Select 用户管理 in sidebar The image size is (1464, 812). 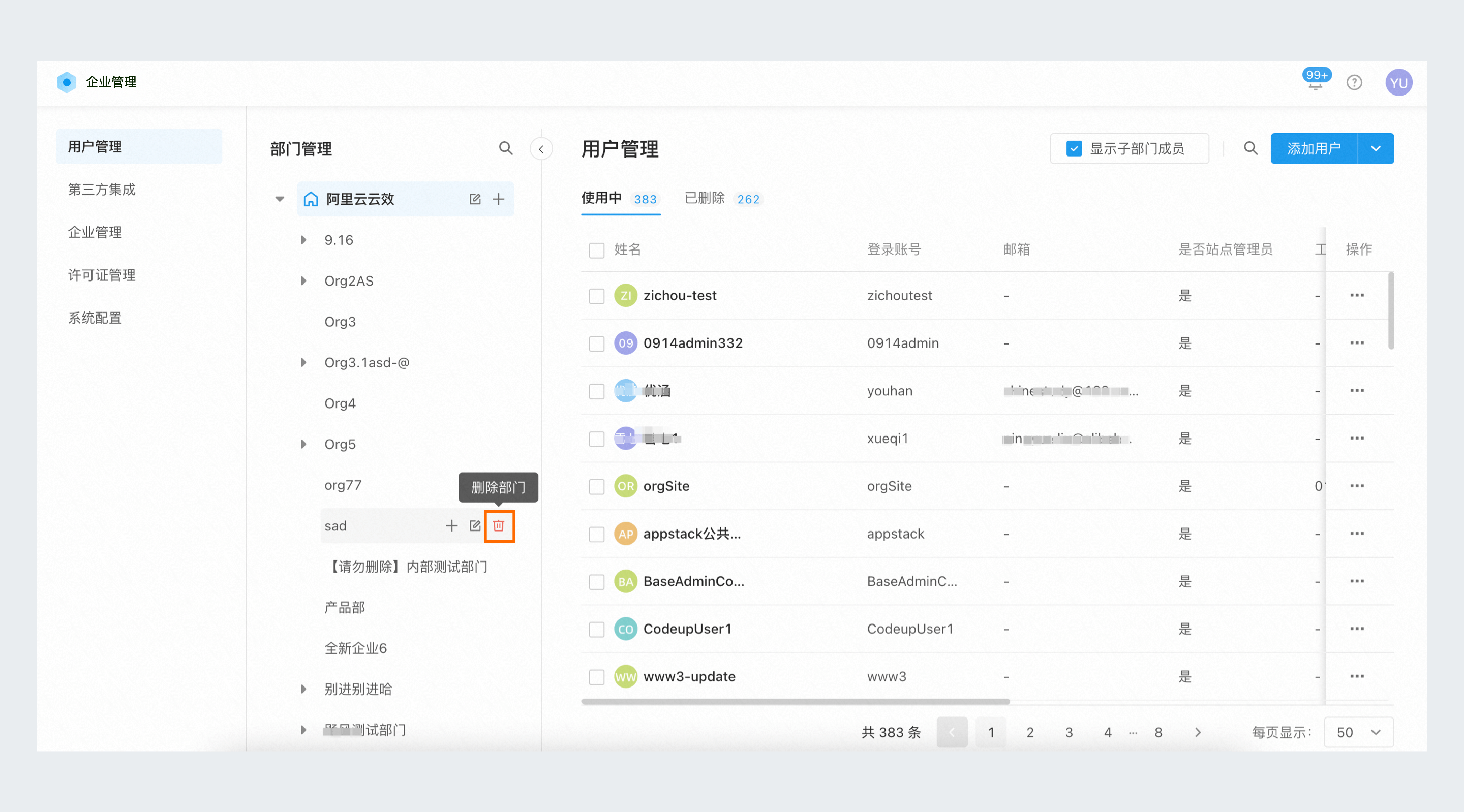pyautogui.click(x=139, y=147)
